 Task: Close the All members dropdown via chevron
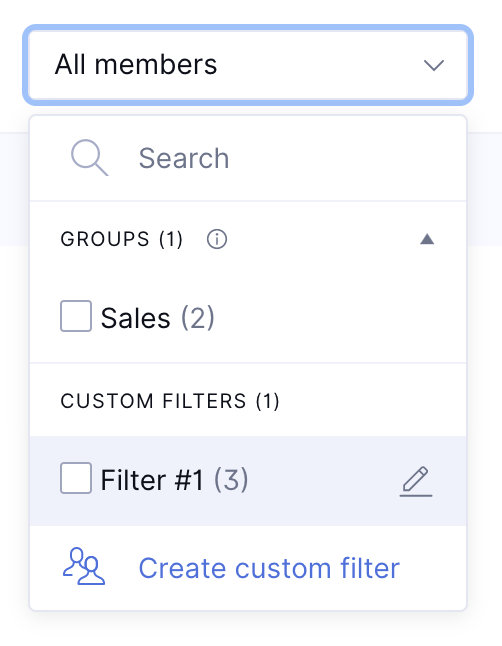(x=434, y=65)
